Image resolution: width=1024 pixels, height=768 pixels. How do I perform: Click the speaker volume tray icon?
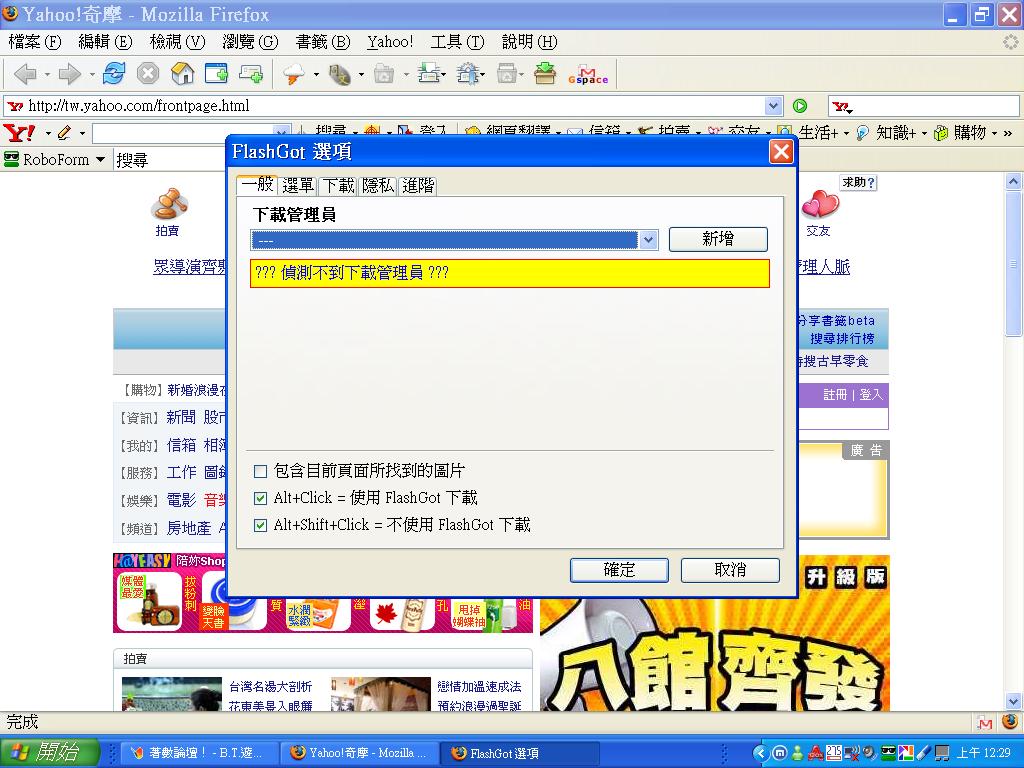870,753
